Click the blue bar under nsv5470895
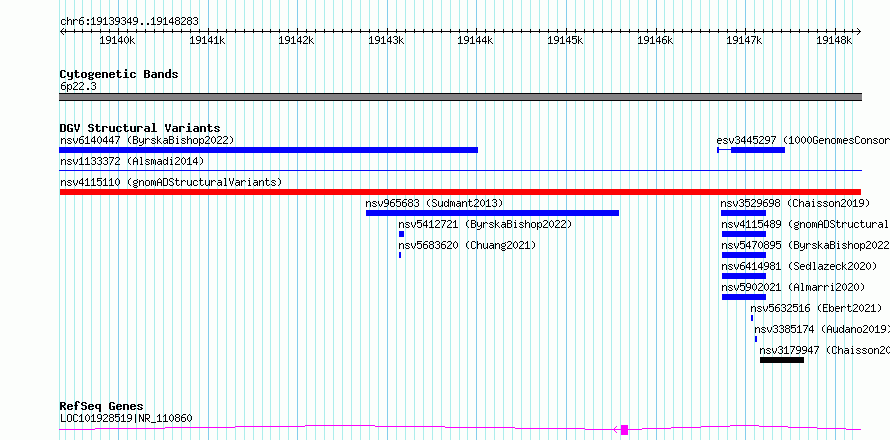This screenshot has width=890, height=440. tap(744, 255)
